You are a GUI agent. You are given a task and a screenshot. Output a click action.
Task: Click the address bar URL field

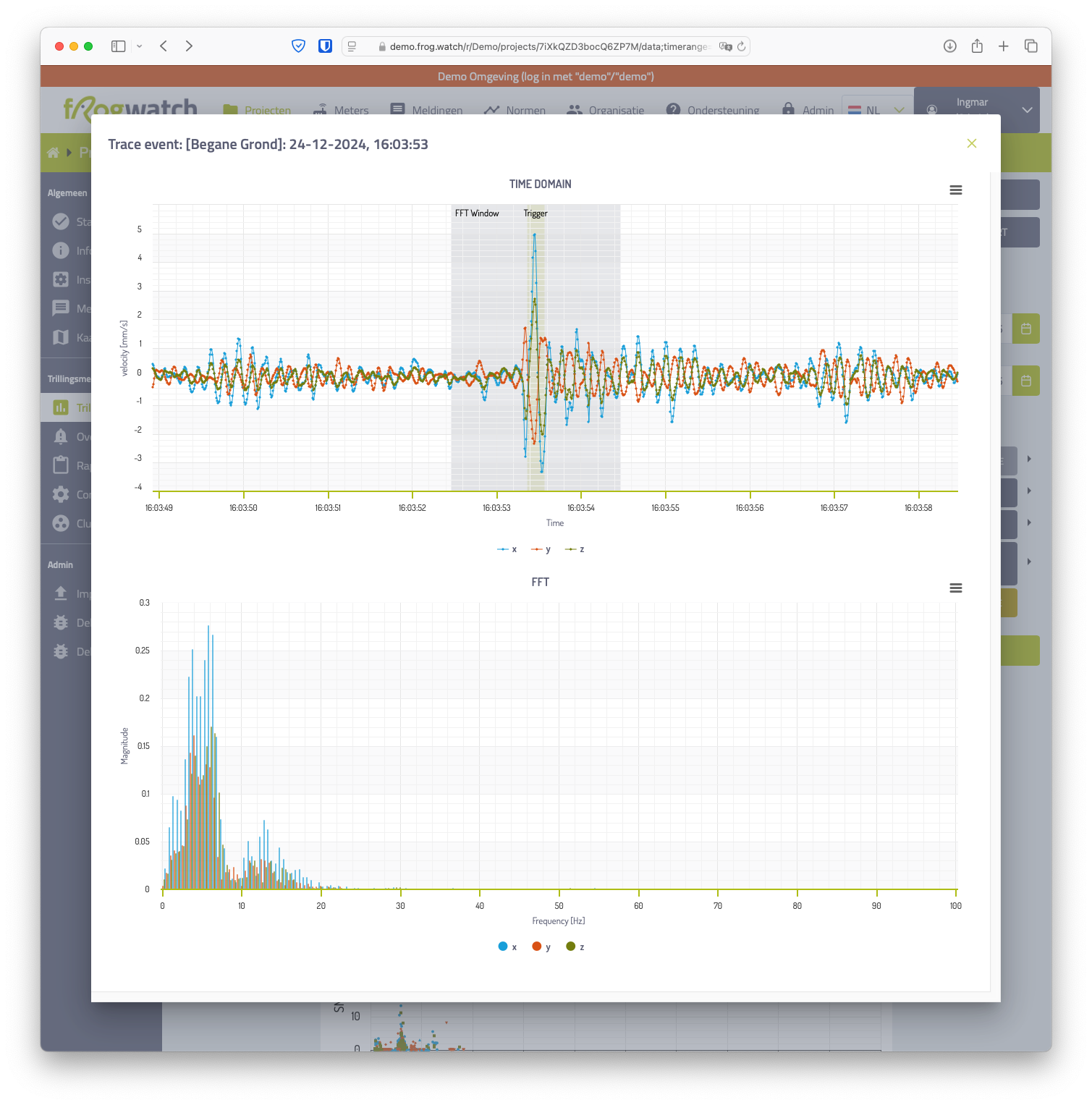click(x=546, y=46)
